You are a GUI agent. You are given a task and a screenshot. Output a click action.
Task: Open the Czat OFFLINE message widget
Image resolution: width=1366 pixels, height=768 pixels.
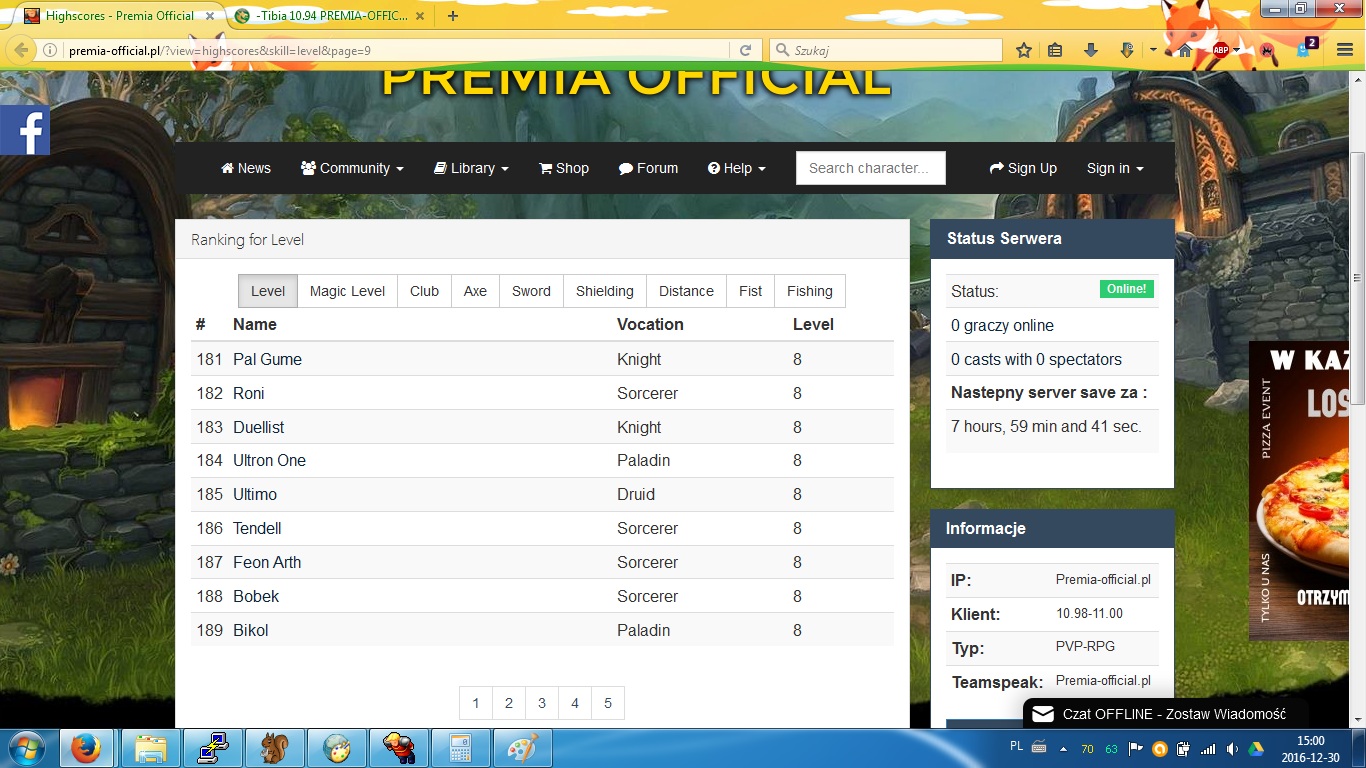point(1166,714)
